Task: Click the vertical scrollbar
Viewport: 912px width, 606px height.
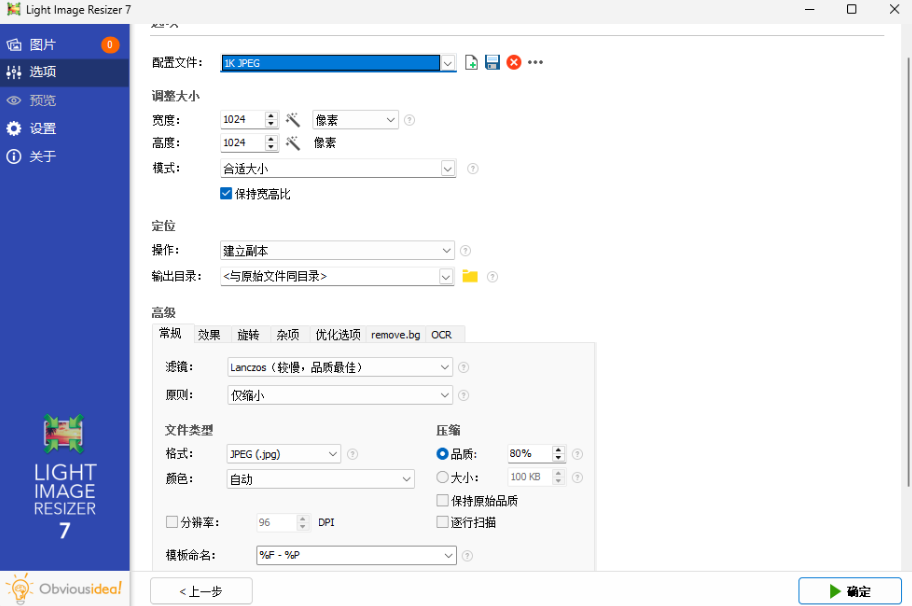Action: point(907,270)
